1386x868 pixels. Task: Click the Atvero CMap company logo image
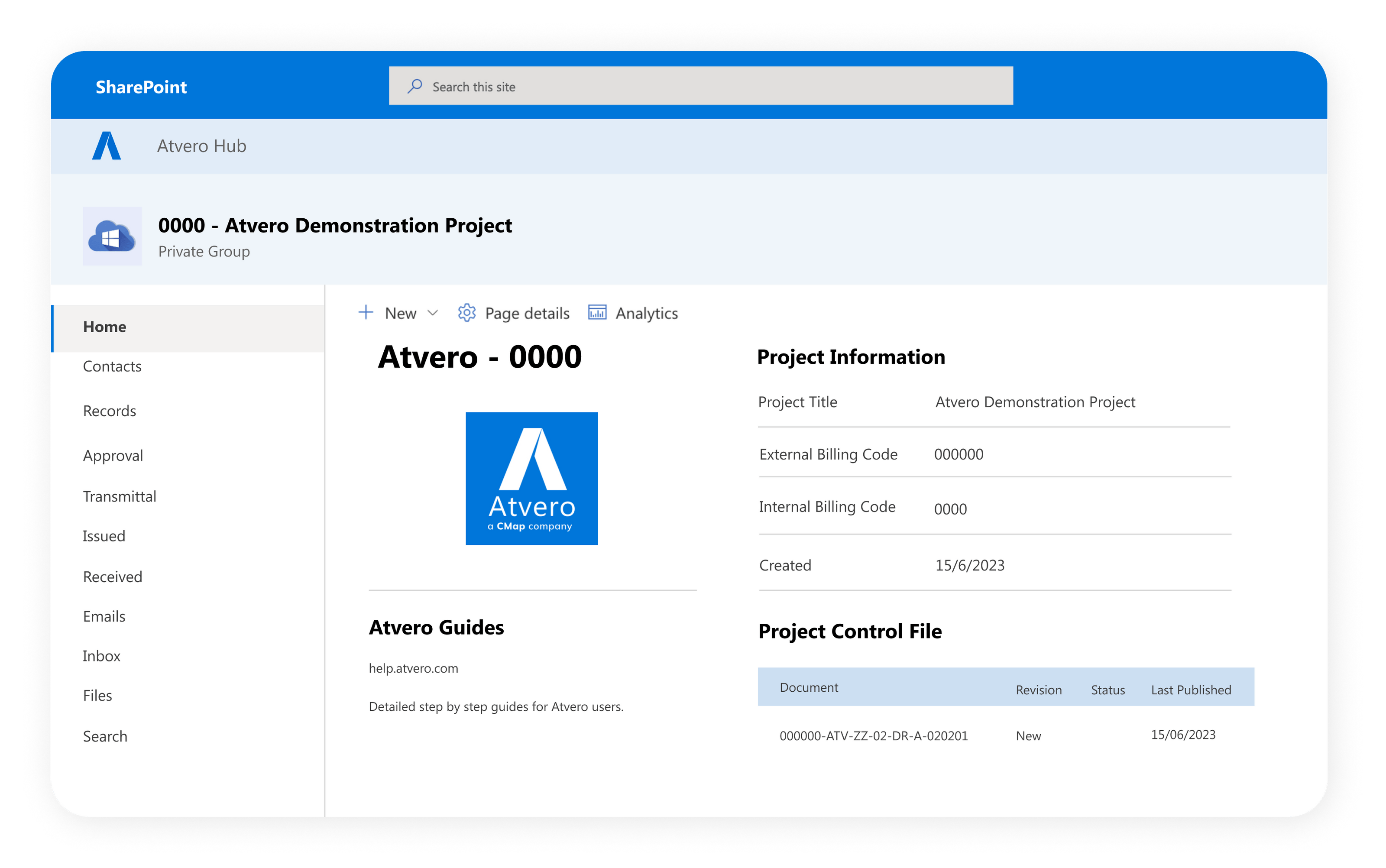(531, 478)
